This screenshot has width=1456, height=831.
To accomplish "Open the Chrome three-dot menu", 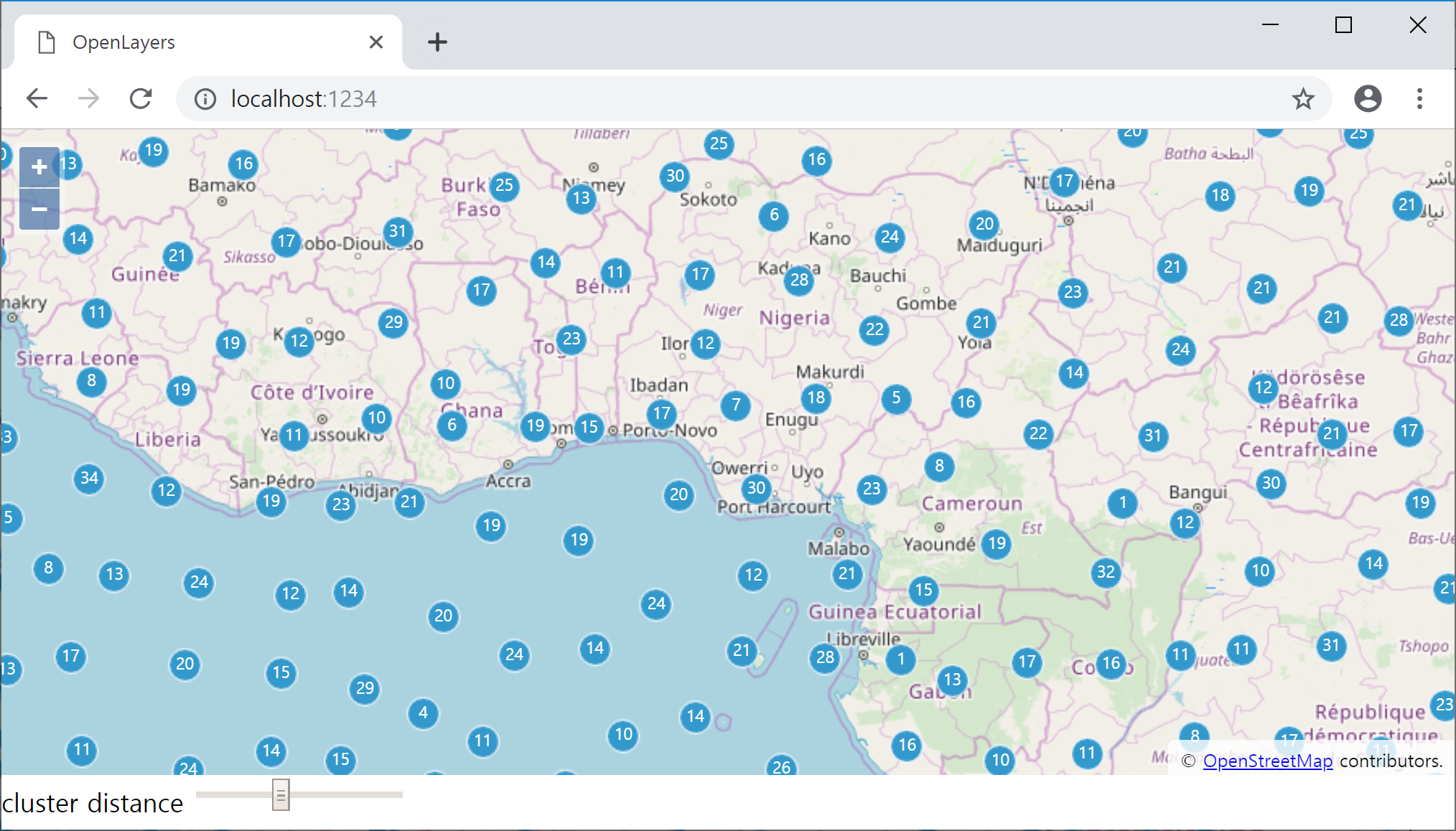I will click(x=1419, y=98).
